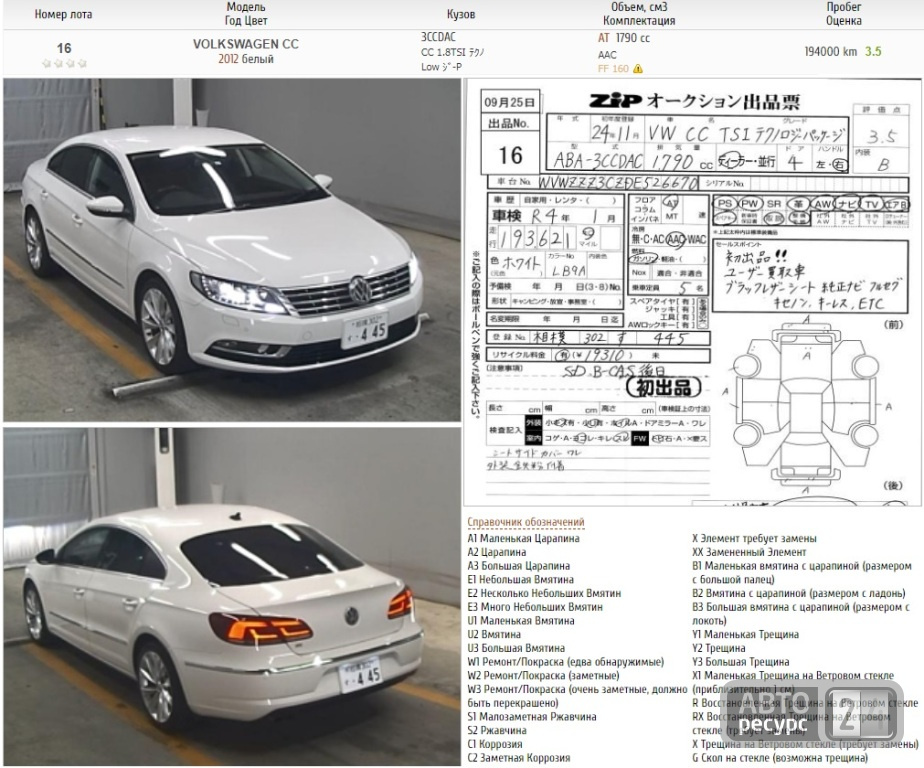Click the Пробег Оценка column header
This screenshot has width=924, height=768.
click(x=843, y=14)
